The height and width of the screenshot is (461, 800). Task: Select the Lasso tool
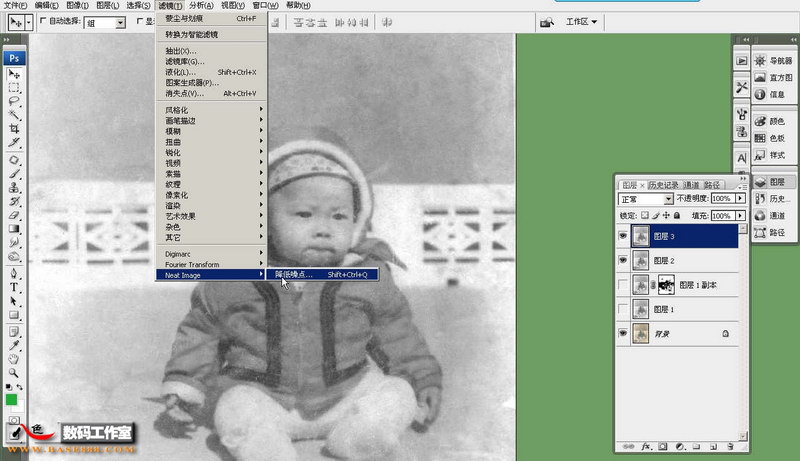14,101
